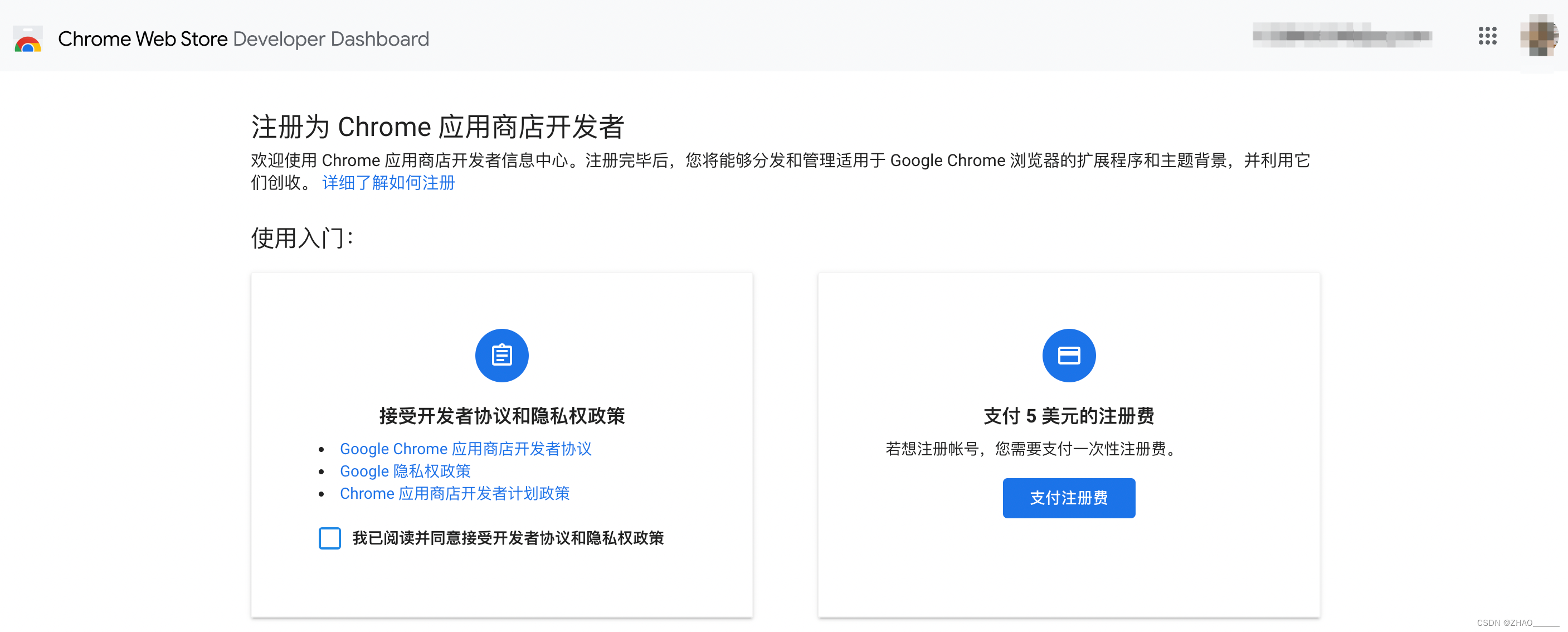This screenshot has height=632, width=1568.
Task: Open Chrome 应用商店开发者计划政策 link
Action: coord(454,493)
